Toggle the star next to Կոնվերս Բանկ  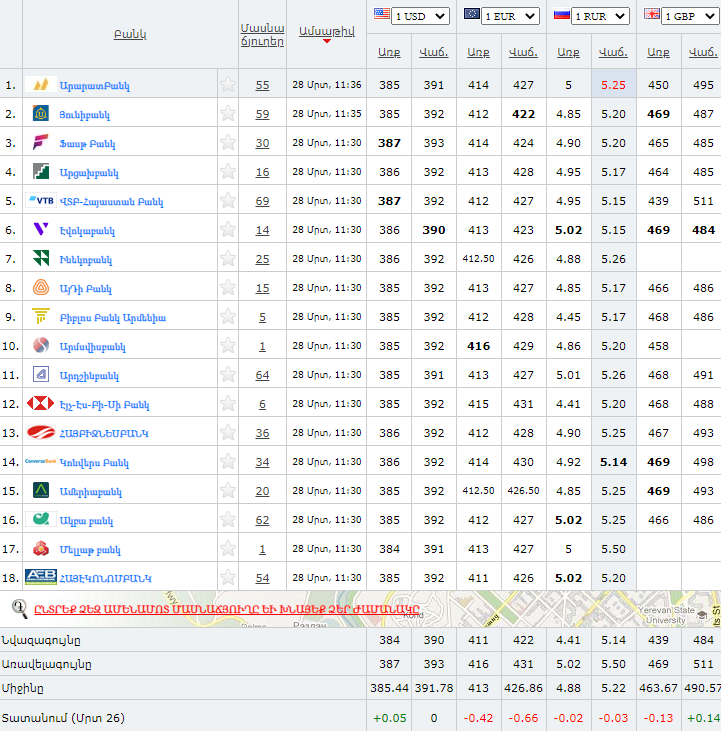[228, 461]
